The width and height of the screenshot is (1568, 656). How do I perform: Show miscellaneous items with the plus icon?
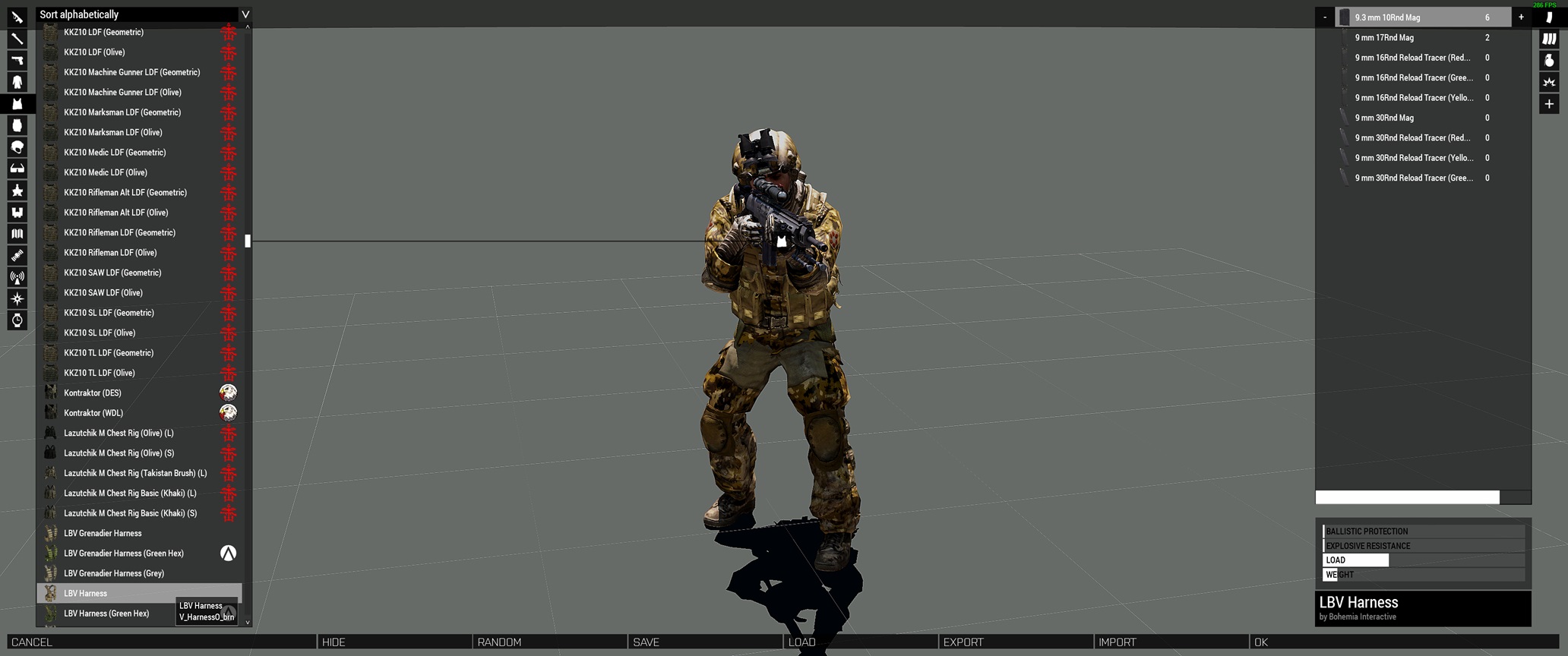click(x=1549, y=103)
